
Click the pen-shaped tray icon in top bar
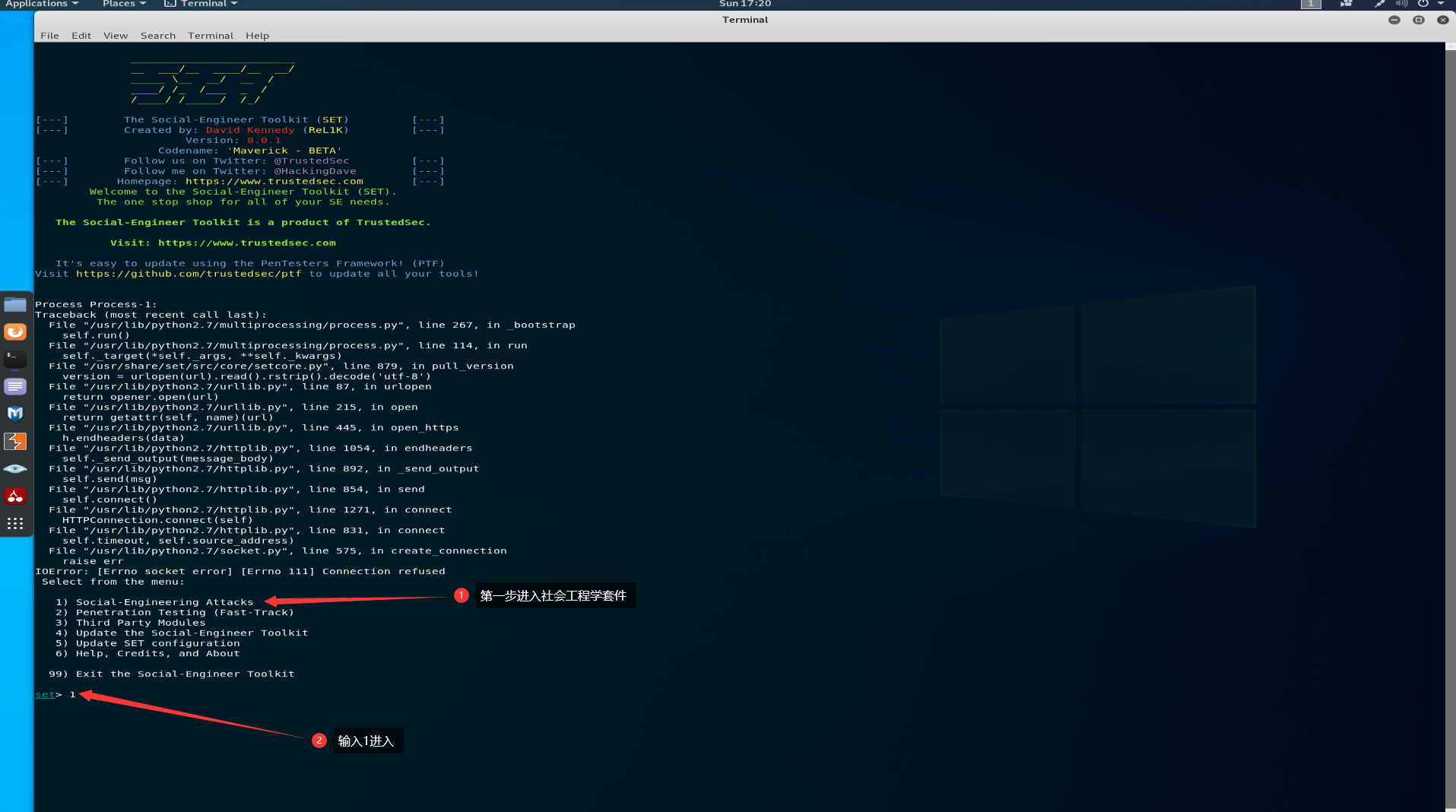tap(1379, 4)
